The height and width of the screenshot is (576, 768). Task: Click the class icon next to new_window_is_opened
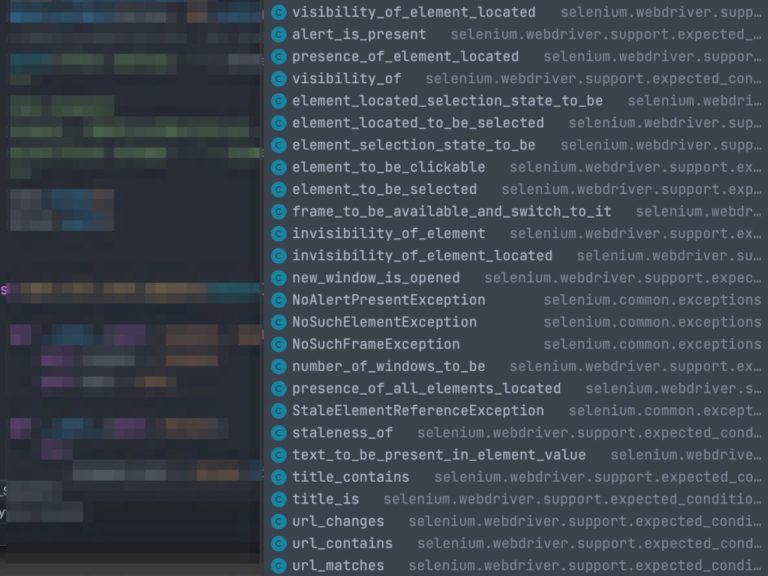[x=279, y=278]
